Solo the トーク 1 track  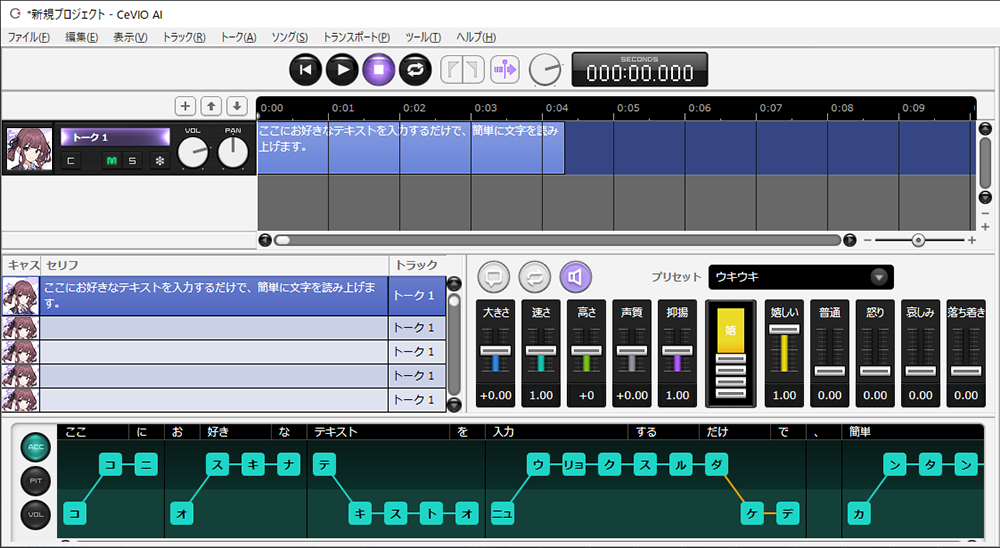click(x=132, y=161)
